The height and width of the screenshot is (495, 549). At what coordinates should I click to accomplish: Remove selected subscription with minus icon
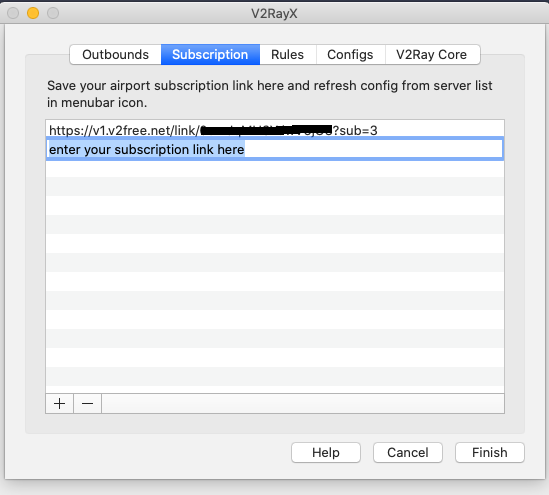88,404
